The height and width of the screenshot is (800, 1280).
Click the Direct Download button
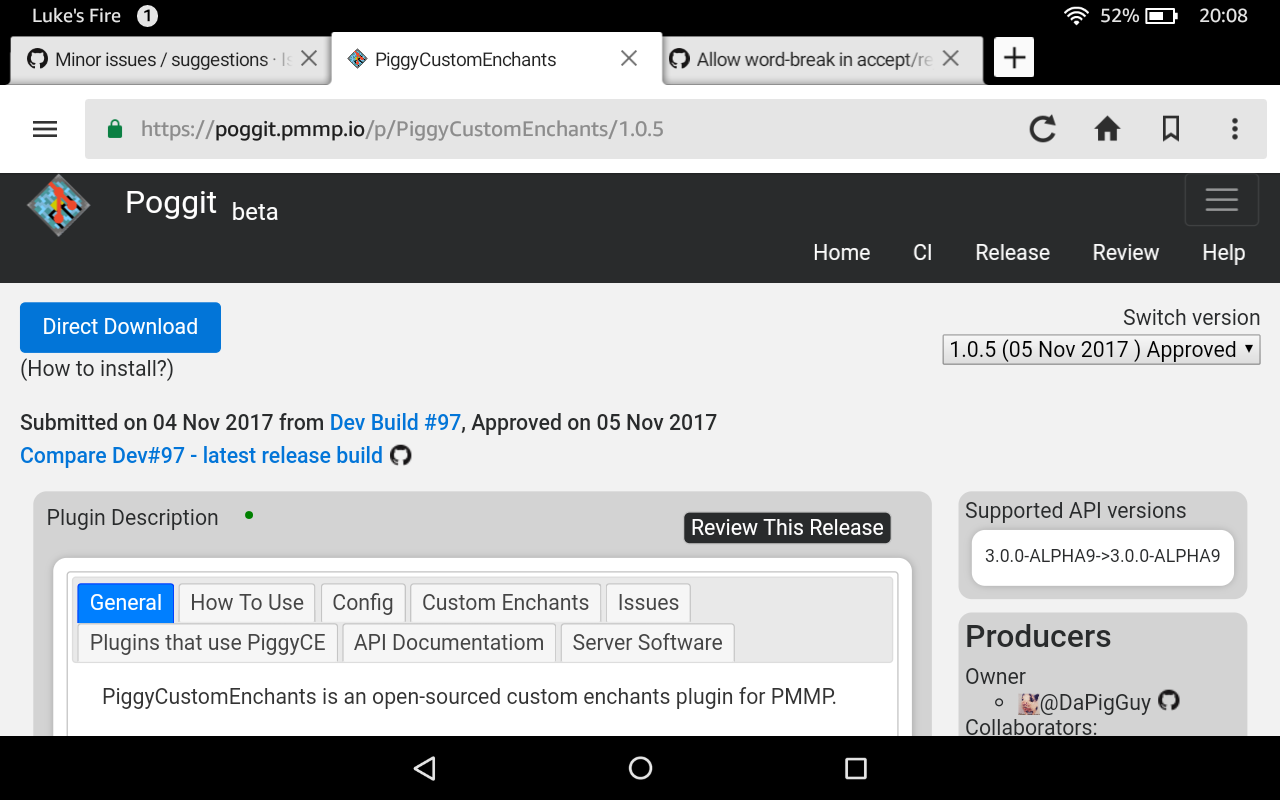click(120, 327)
